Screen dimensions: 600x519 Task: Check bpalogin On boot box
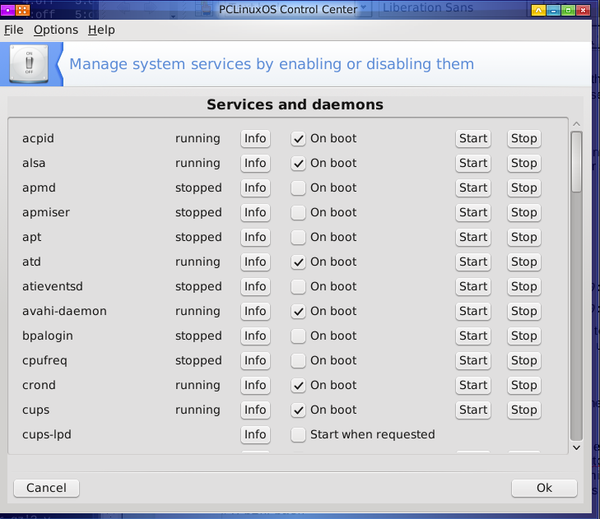(298, 336)
